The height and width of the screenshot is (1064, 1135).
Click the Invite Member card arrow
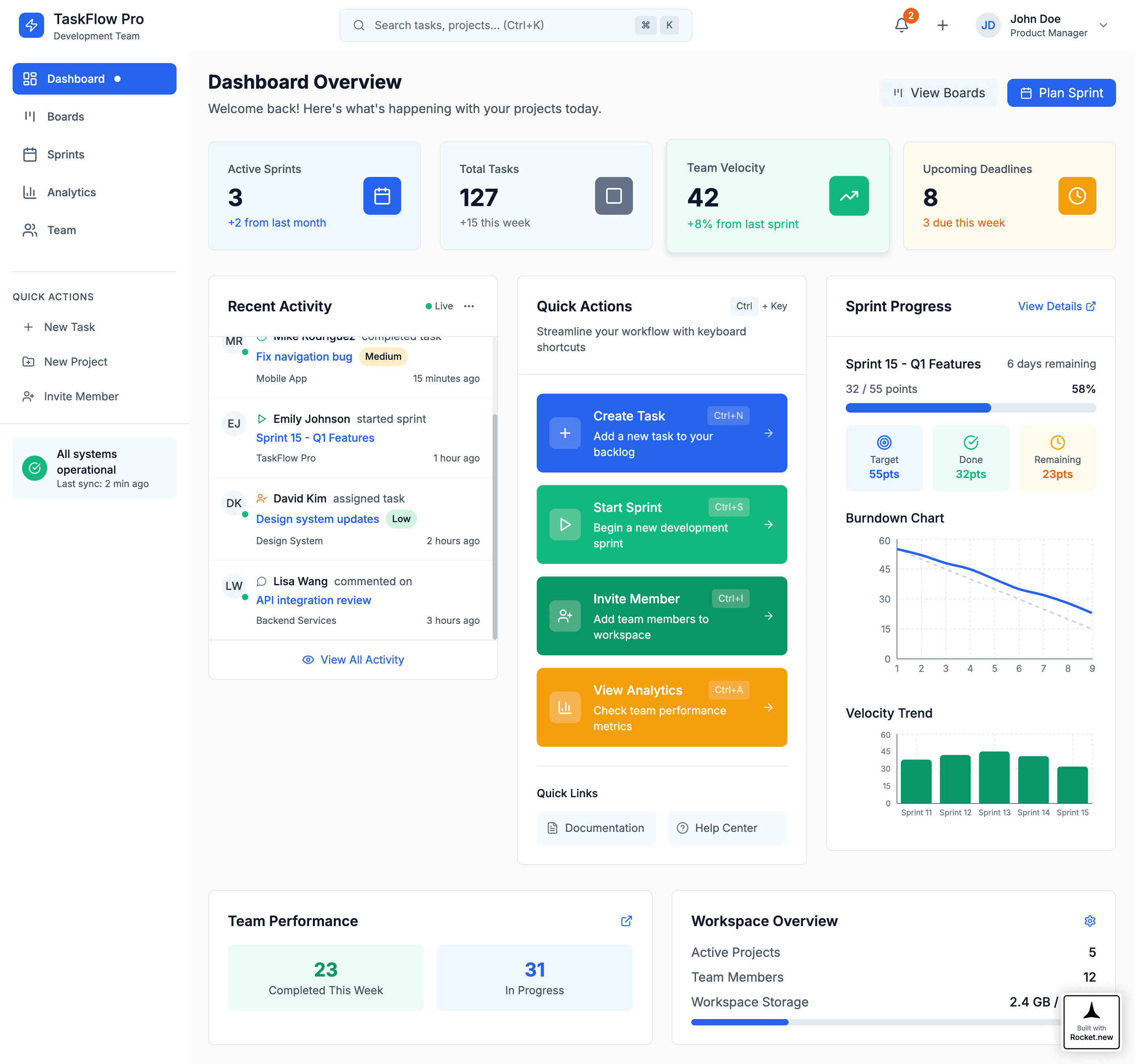pyautogui.click(x=768, y=616)
